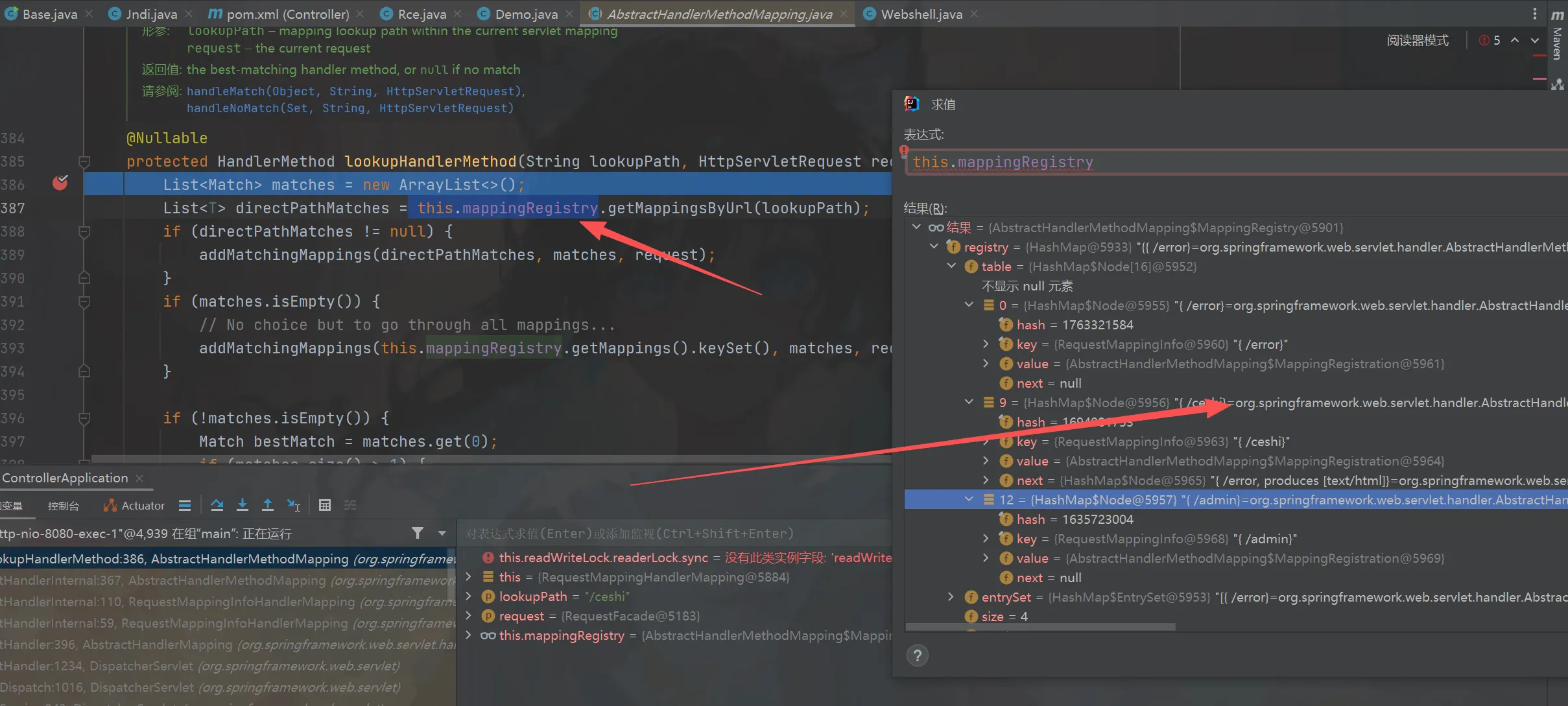Click the Step Over debugger icon
The height and width of the screenshot is (706, 1568).
217,505
